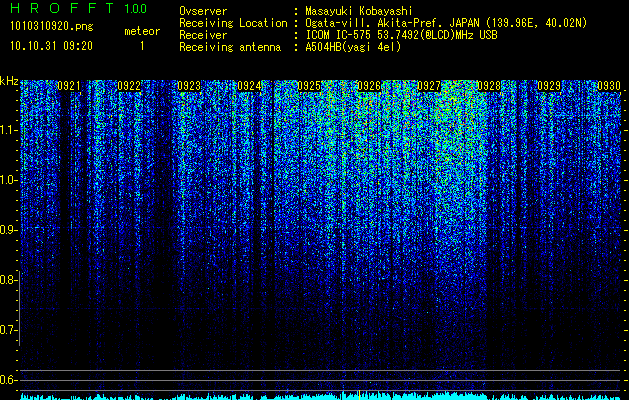Image resolution: width=629 pixels, height=400 pixels.
Task: Click the antenna text A504HB(yagi 4el)
Action: click(353, 47)
